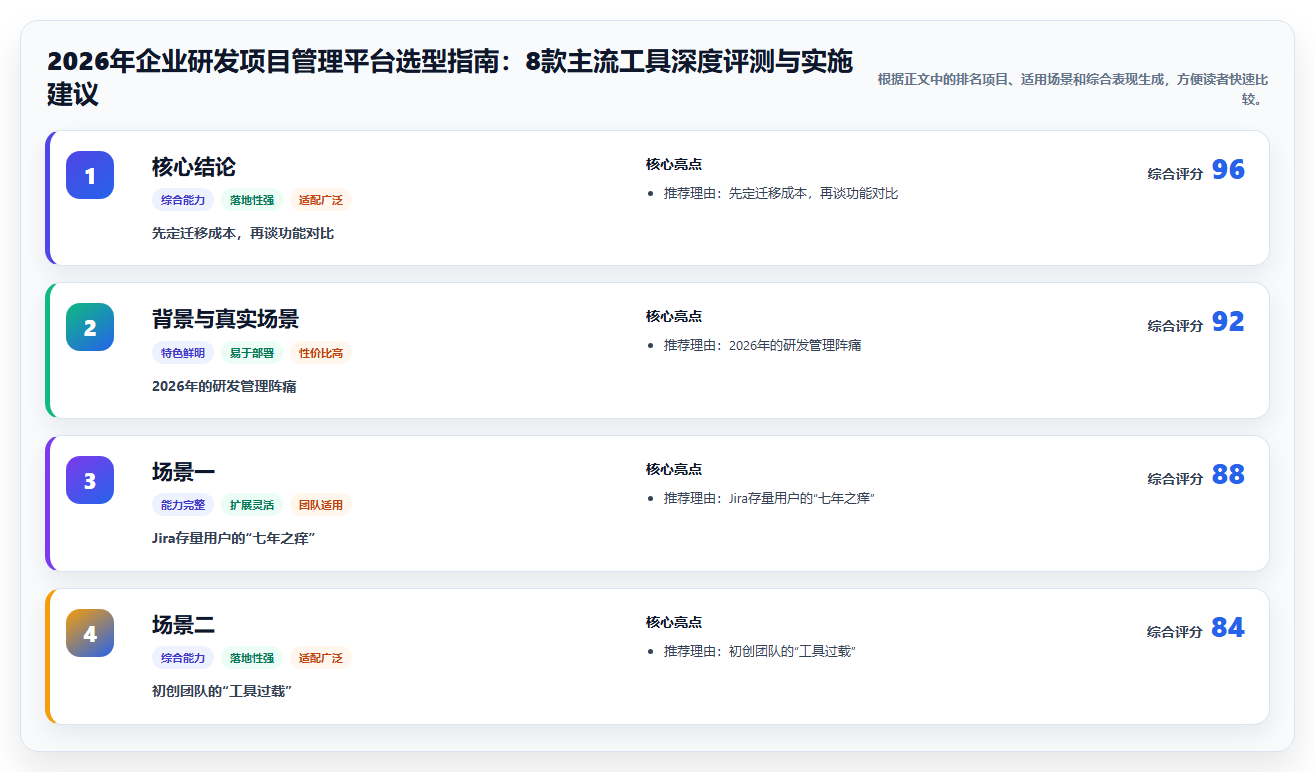This screenshot has width=1315, height=772.
Task: Click bullet 推荐理由：2026年的研发管理阵痛
Action: (x=763, y=345)
